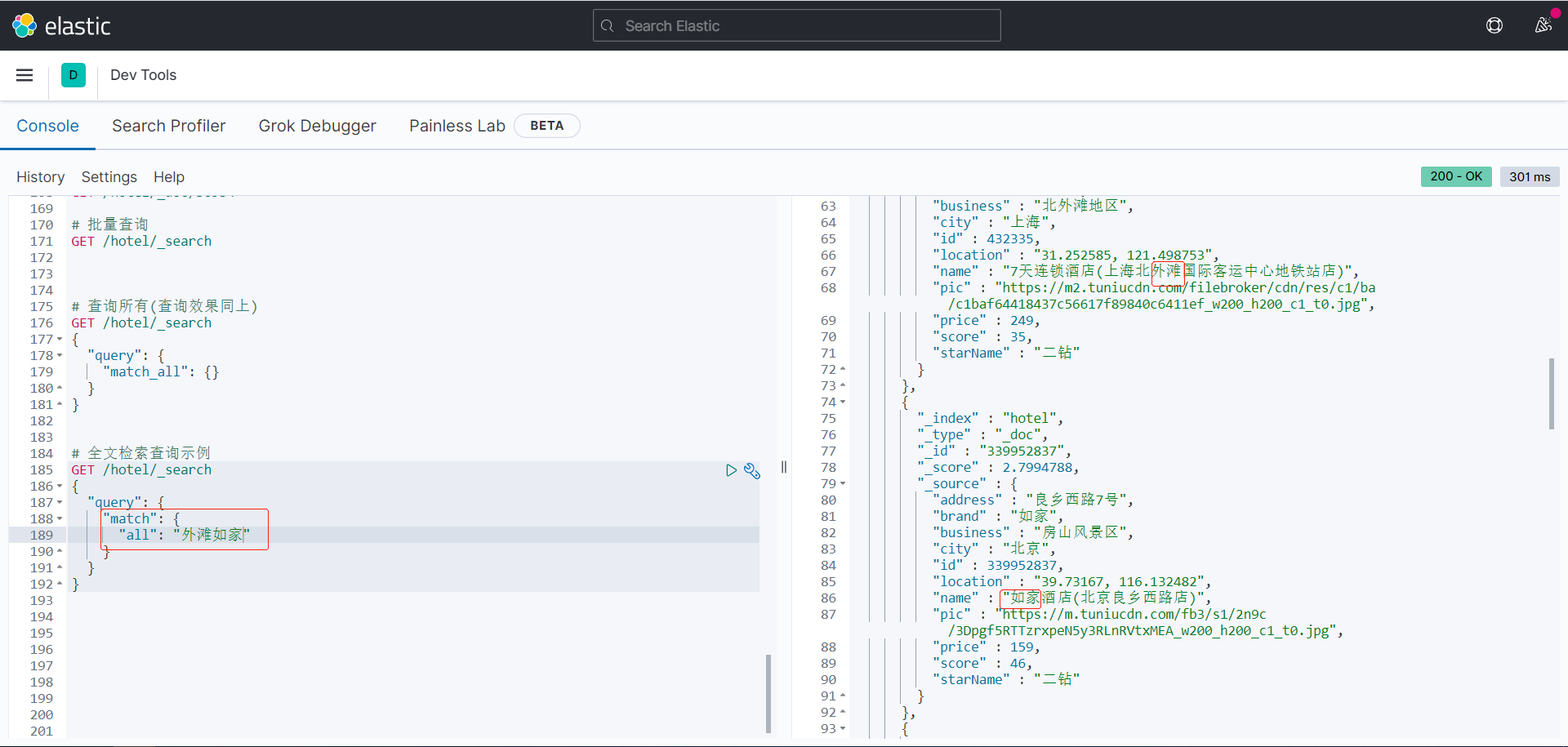Image resolution: width=1568 pixels, height=747 pixels.
Task: Click the search magnifier icon
Action: [x=608, y=26]
